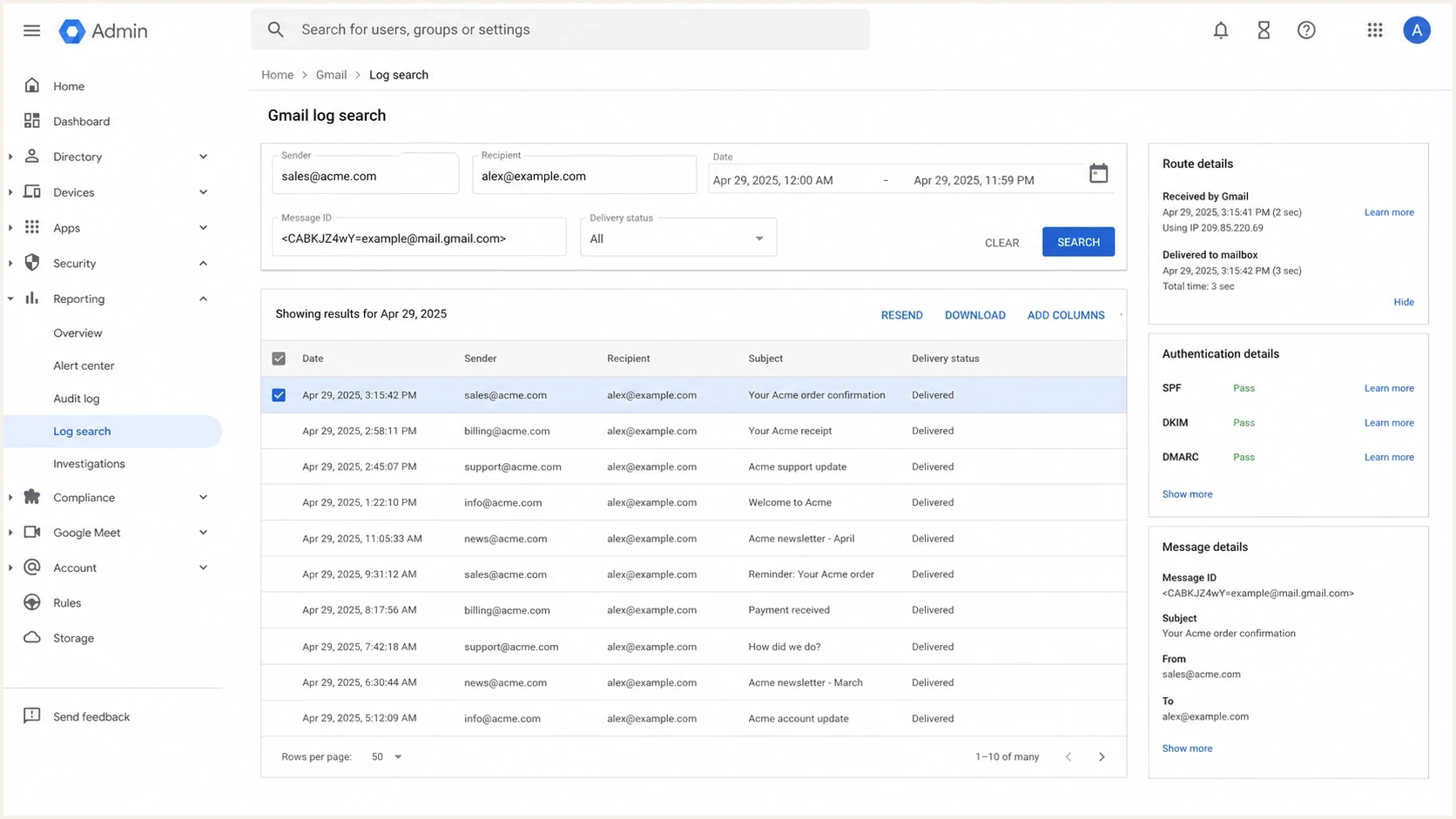This screenshot has width=1456, height=819.
Task: Go to next results page arrow
Action: click(x=1102, y=756)
